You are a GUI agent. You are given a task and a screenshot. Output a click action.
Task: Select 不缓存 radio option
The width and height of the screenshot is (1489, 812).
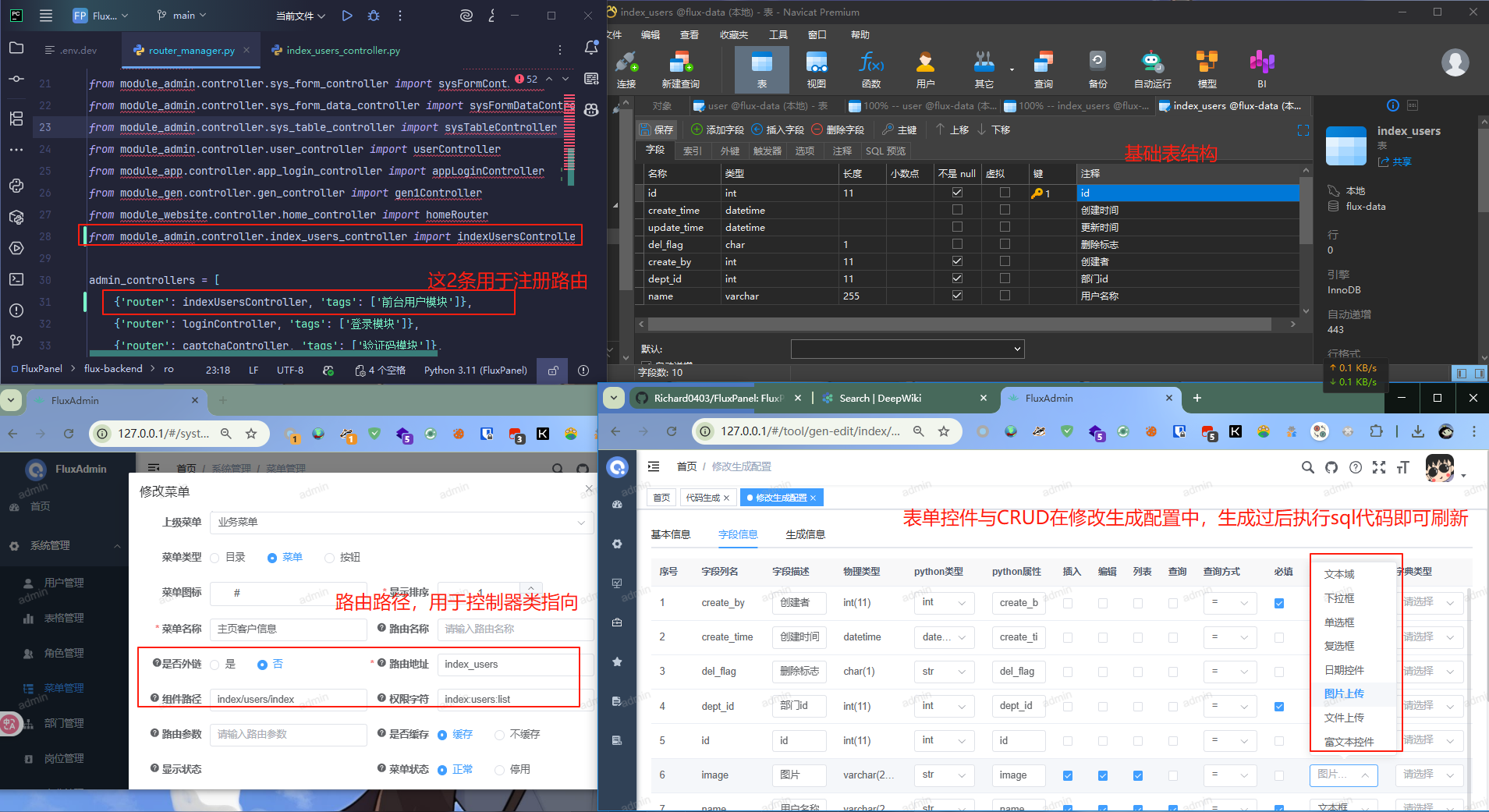(500, 735)
